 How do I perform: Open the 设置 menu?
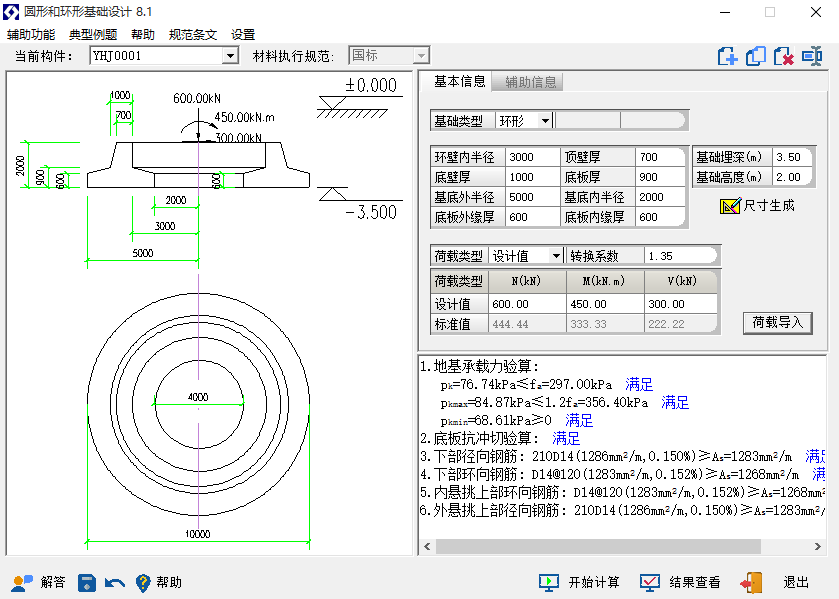243,35
